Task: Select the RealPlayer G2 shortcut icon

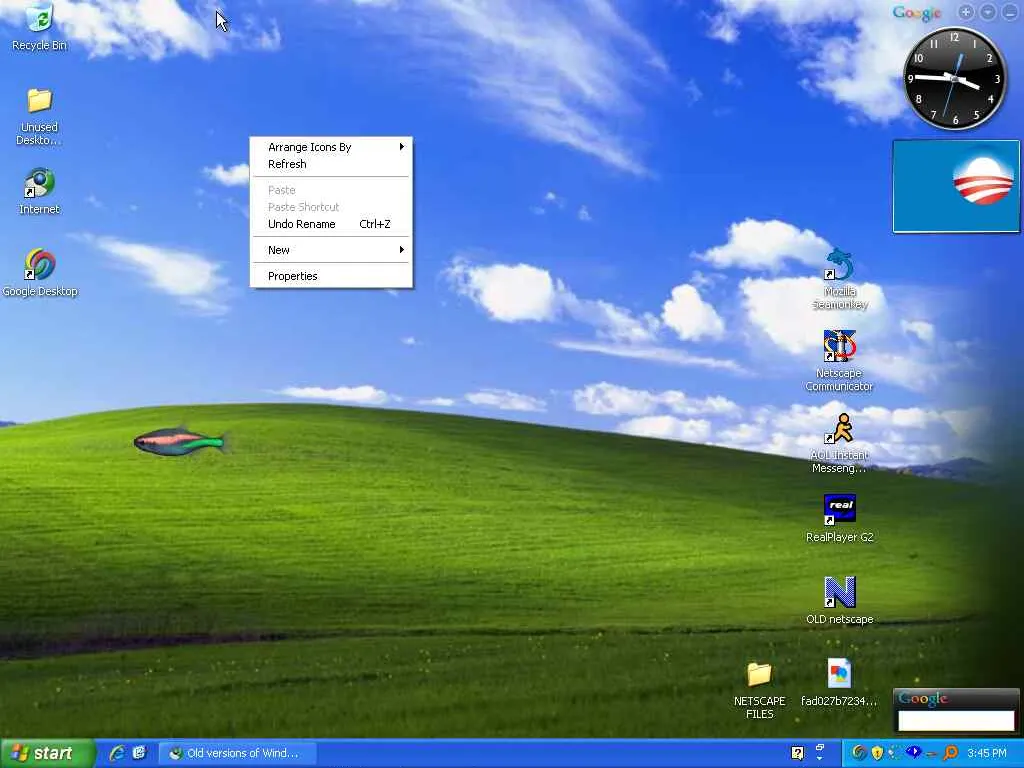Action: [839, 519]
